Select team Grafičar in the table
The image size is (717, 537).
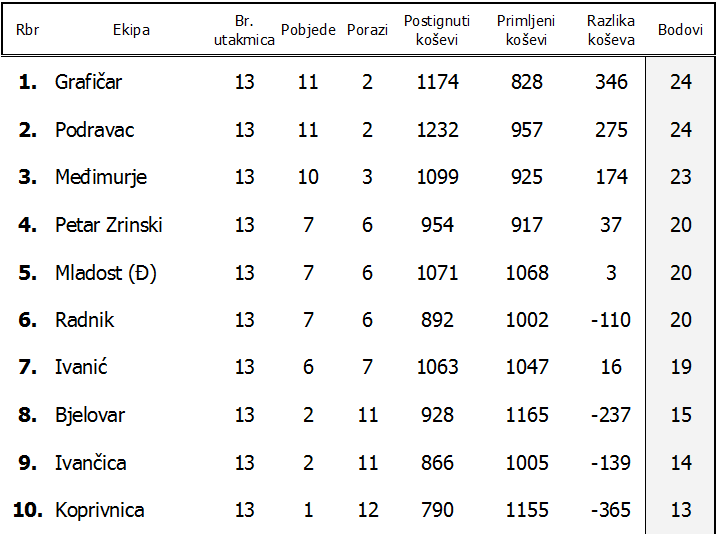88,82
